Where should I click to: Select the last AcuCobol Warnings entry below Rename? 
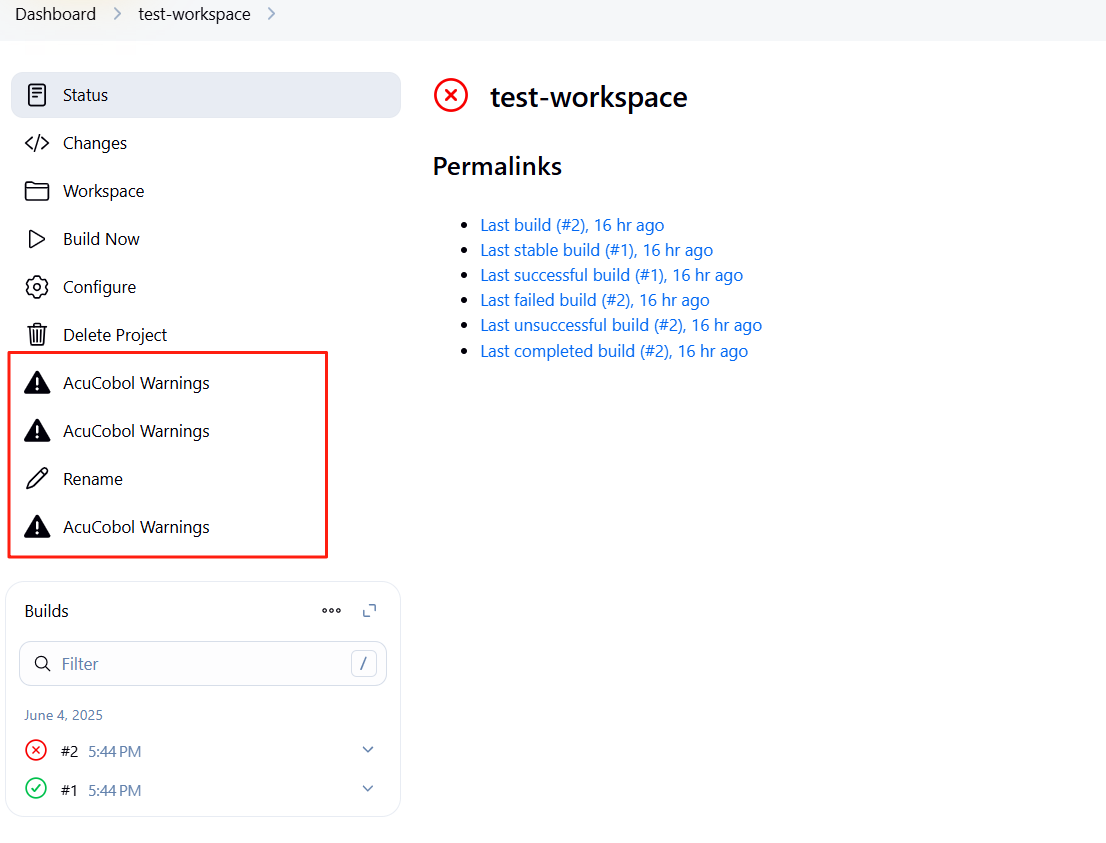(136, 527)
